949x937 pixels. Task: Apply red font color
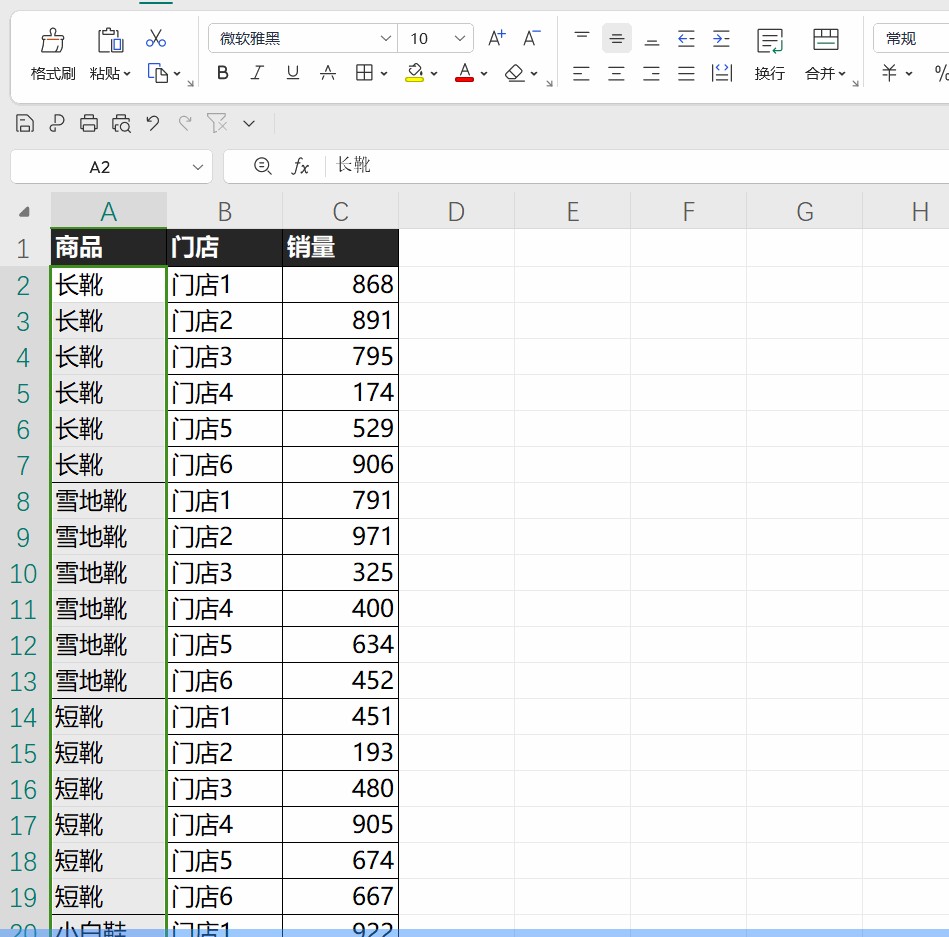click(x=464, y=73)
